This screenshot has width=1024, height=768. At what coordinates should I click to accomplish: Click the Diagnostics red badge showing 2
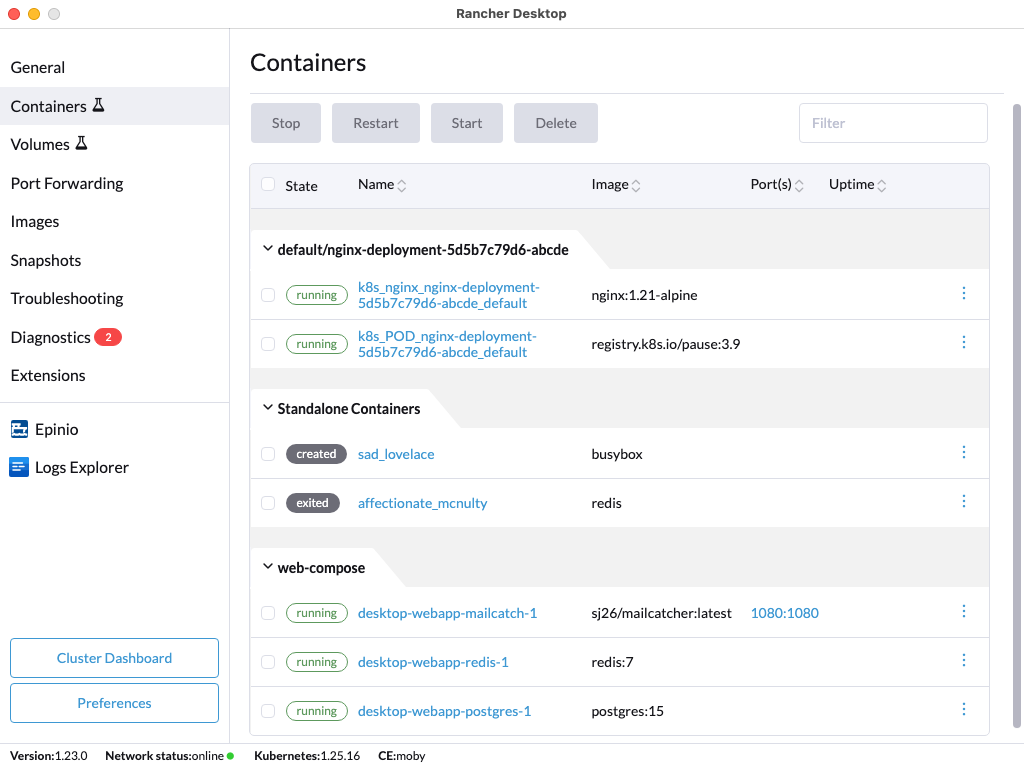(x=108, y=337)
